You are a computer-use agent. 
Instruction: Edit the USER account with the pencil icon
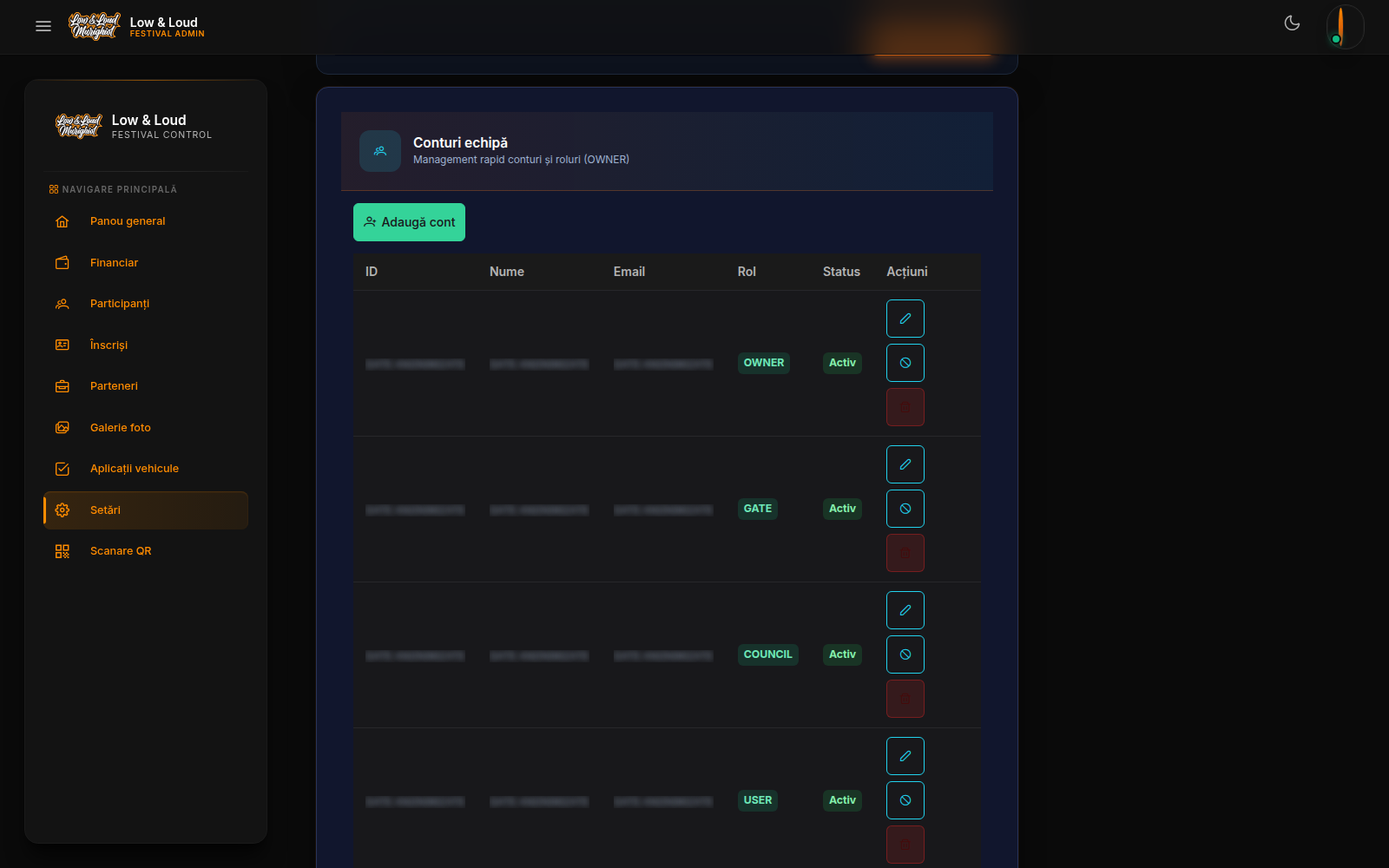click(x=905, y=756)
